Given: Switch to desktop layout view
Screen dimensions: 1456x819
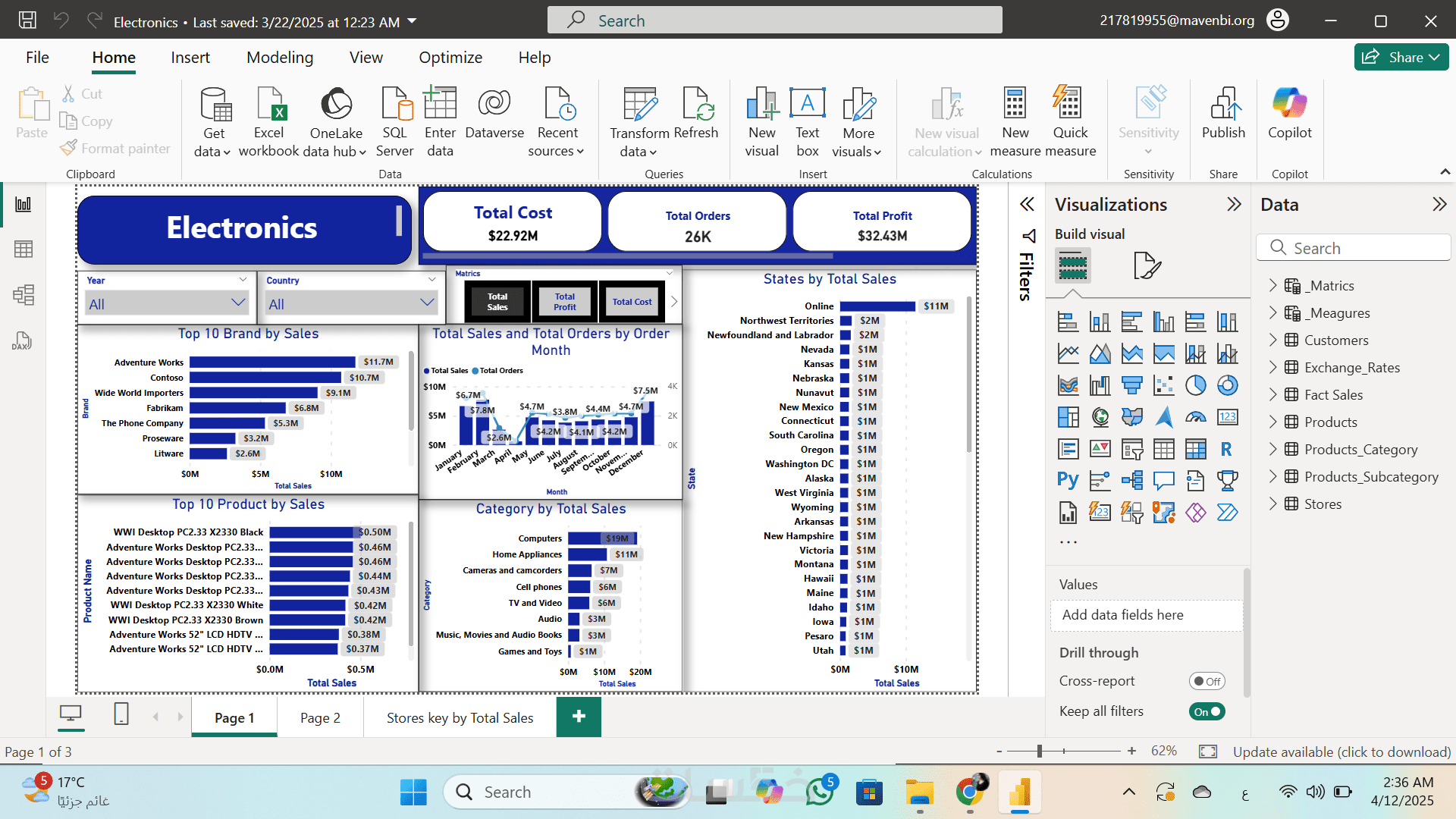Looking at the screenshot, I should coord(71,714).
